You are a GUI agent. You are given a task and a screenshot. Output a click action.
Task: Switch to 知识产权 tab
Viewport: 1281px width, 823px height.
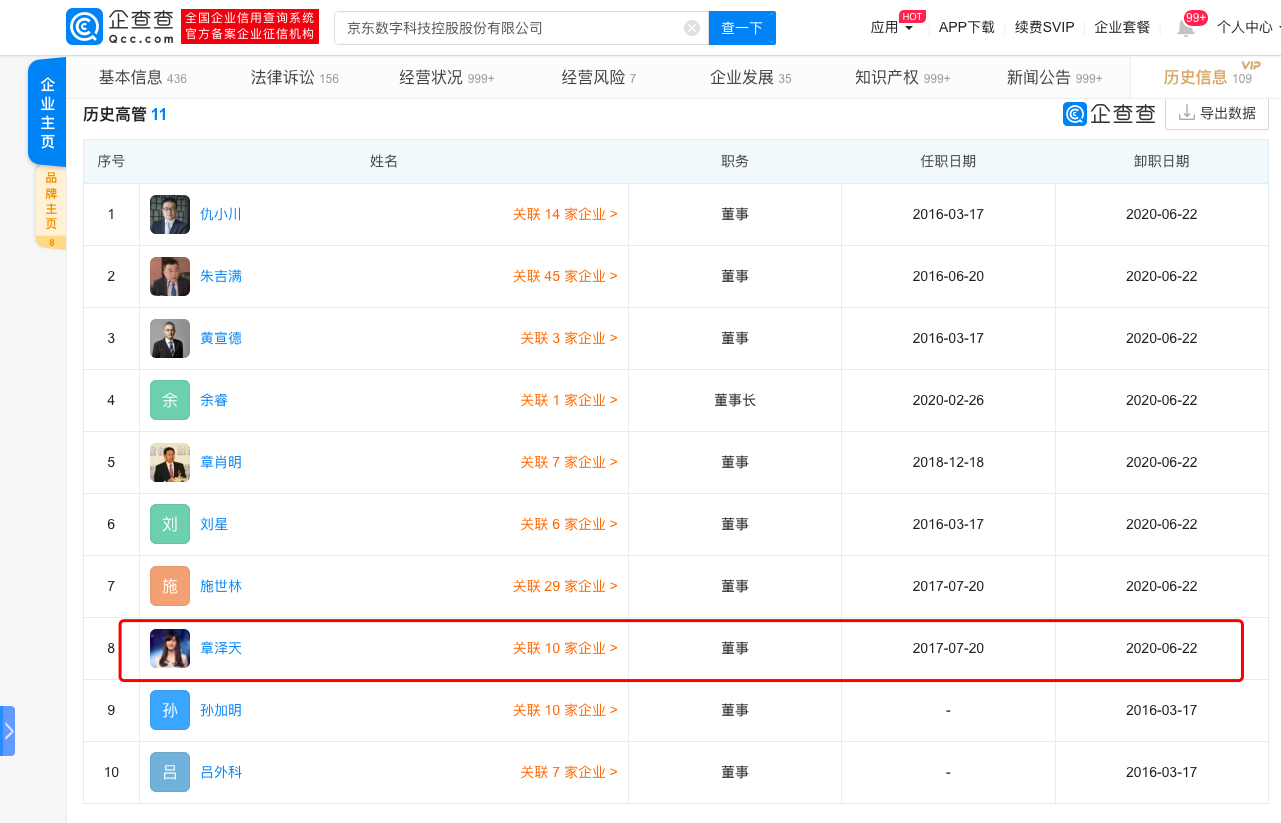point(903,77)
